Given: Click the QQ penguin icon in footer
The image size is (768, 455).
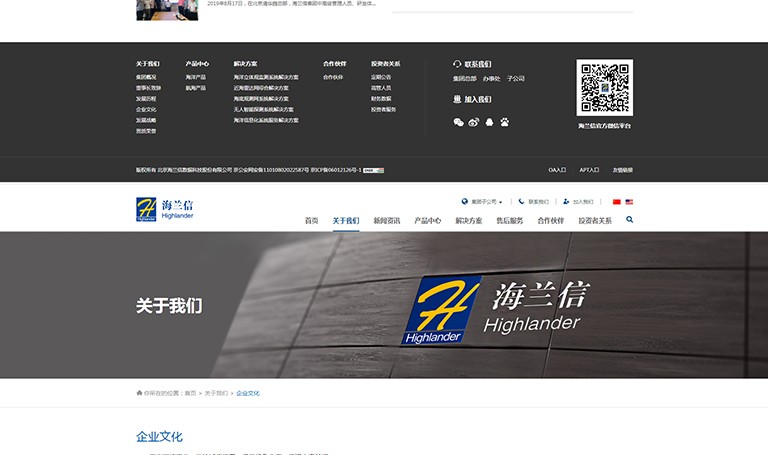Looking at the screenshot, I should (489, 122).
